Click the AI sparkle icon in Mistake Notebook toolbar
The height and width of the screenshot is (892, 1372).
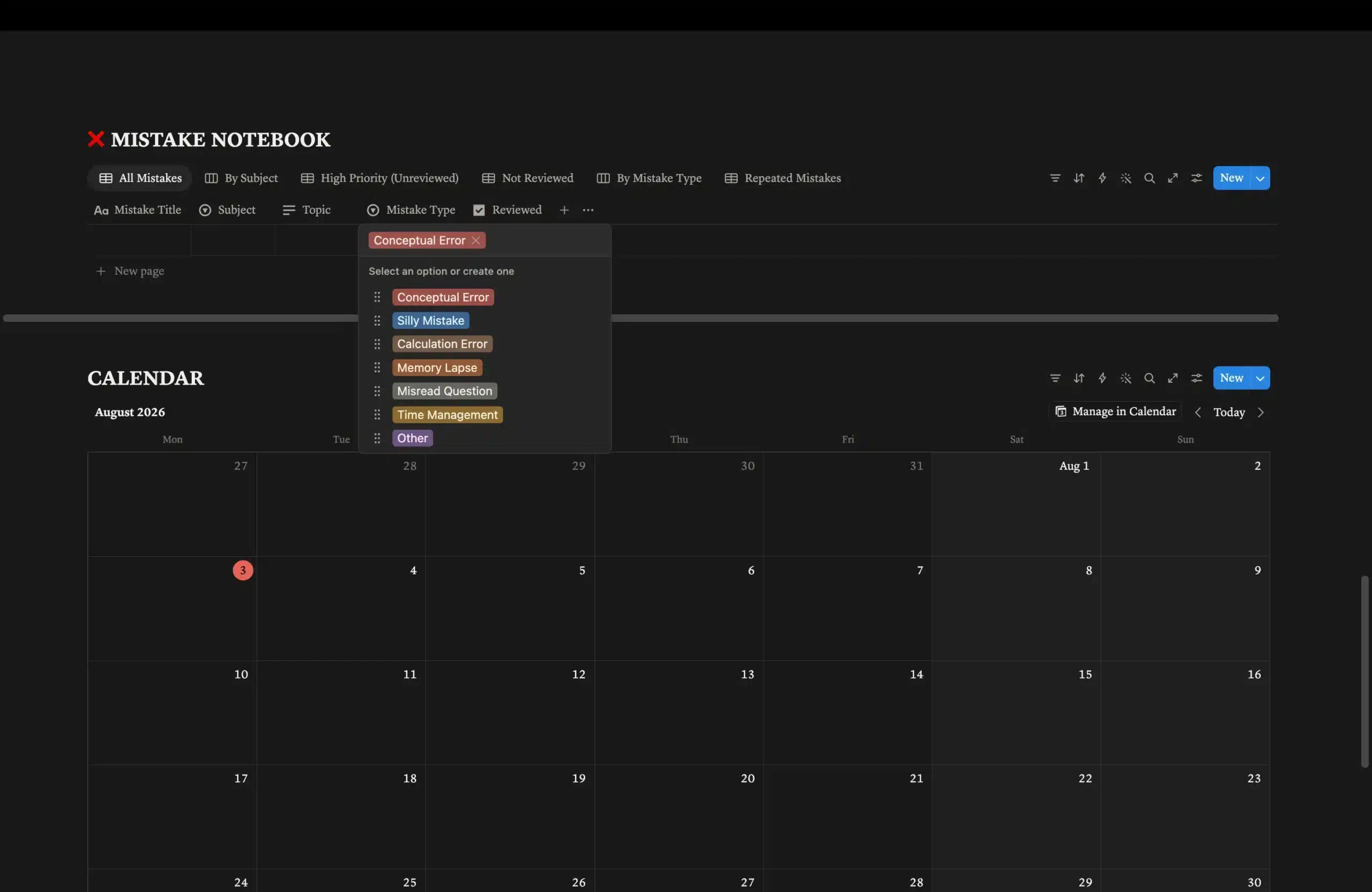(x=1126, y=178)
